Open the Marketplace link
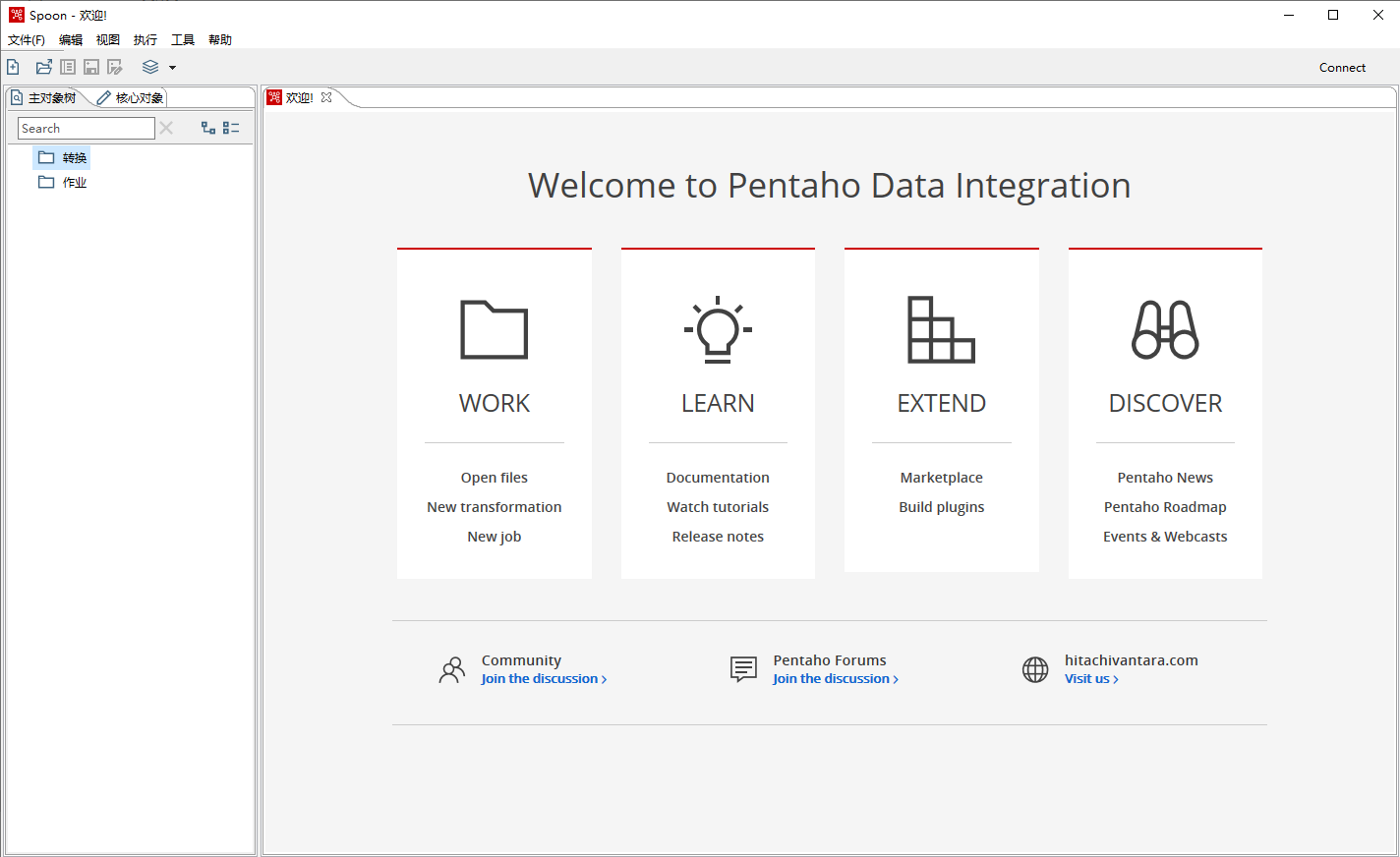The width and height of the screenshot is (1400, 857). (941, 478)
